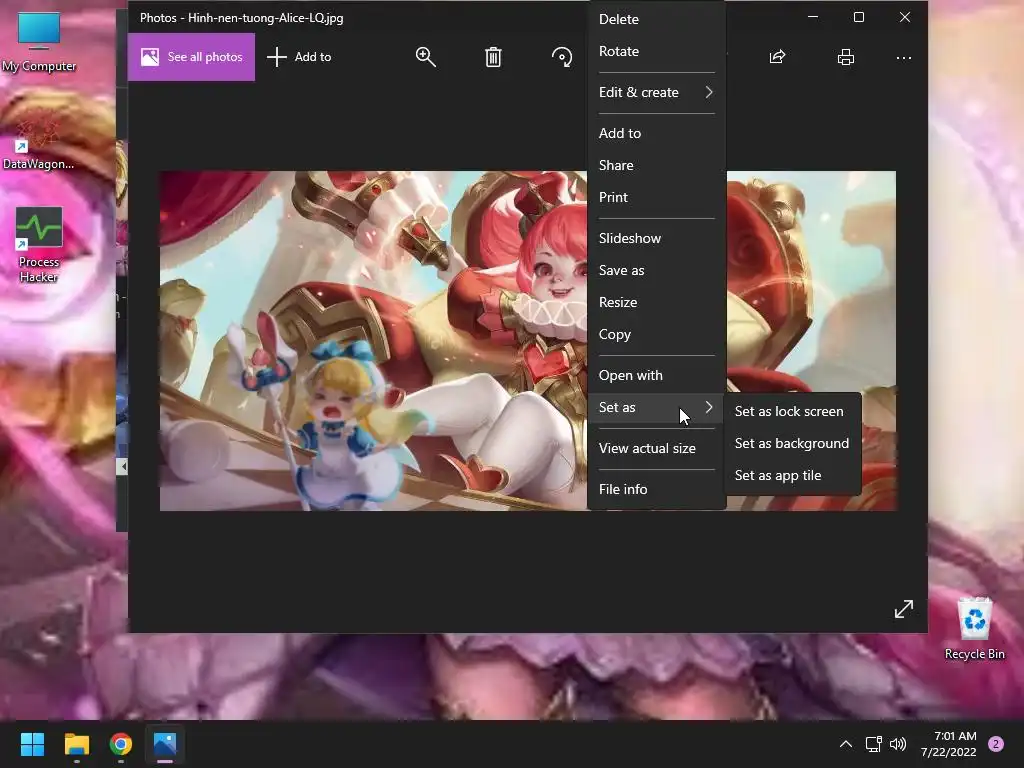
Task: Click Set as lock screen
Action: pyautogui.click(x=792, y=411)
